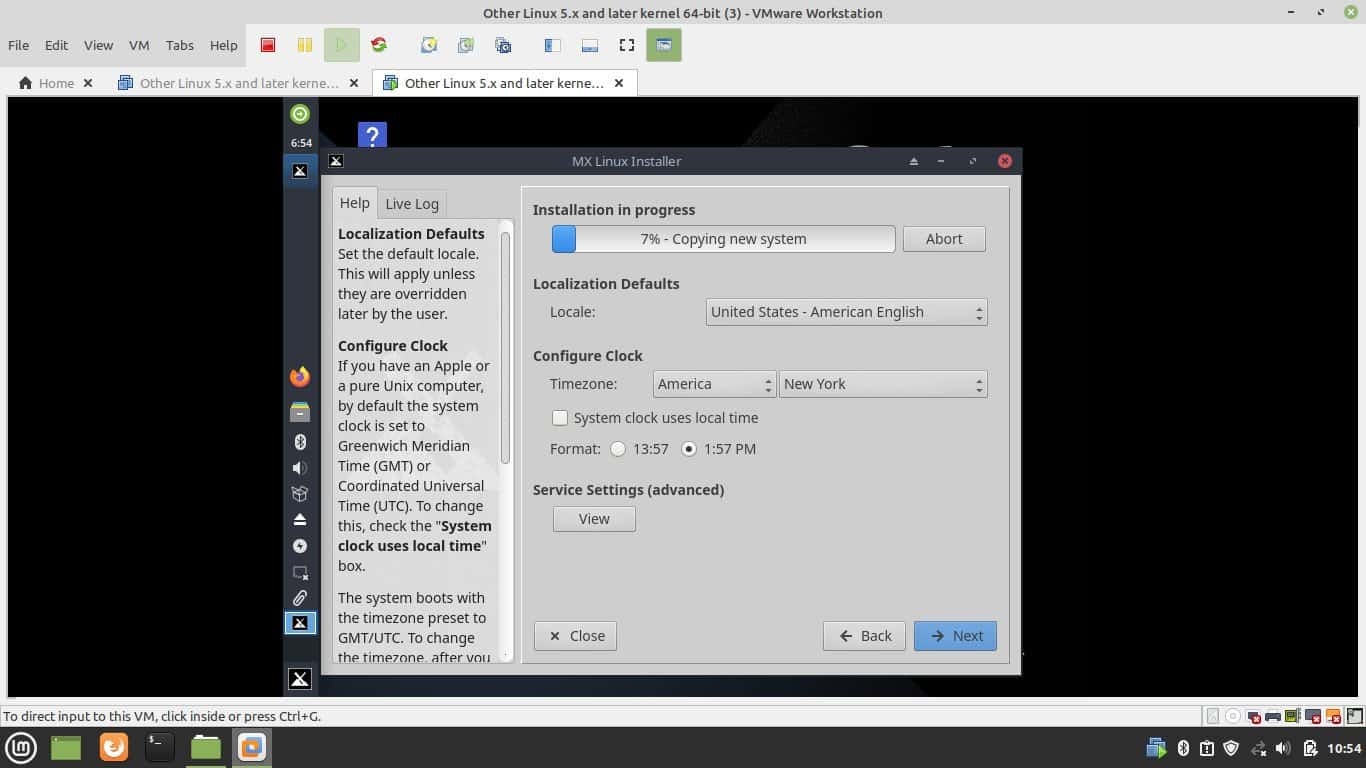Click the MX Installer window menu icon
The height and width of the screenshot is (768, 1366).
336,161
